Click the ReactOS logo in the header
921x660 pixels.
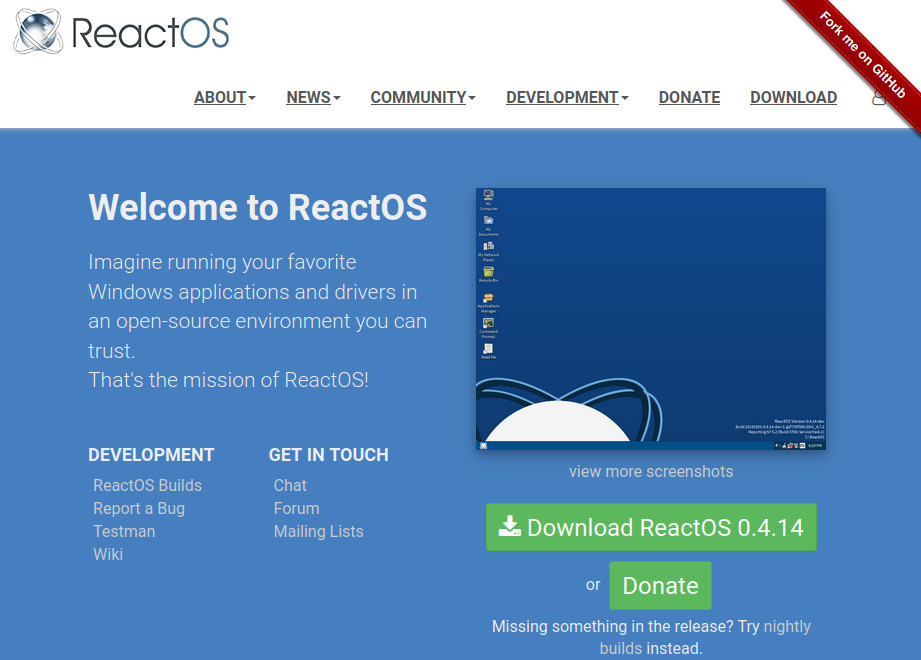tap(122, 32)
